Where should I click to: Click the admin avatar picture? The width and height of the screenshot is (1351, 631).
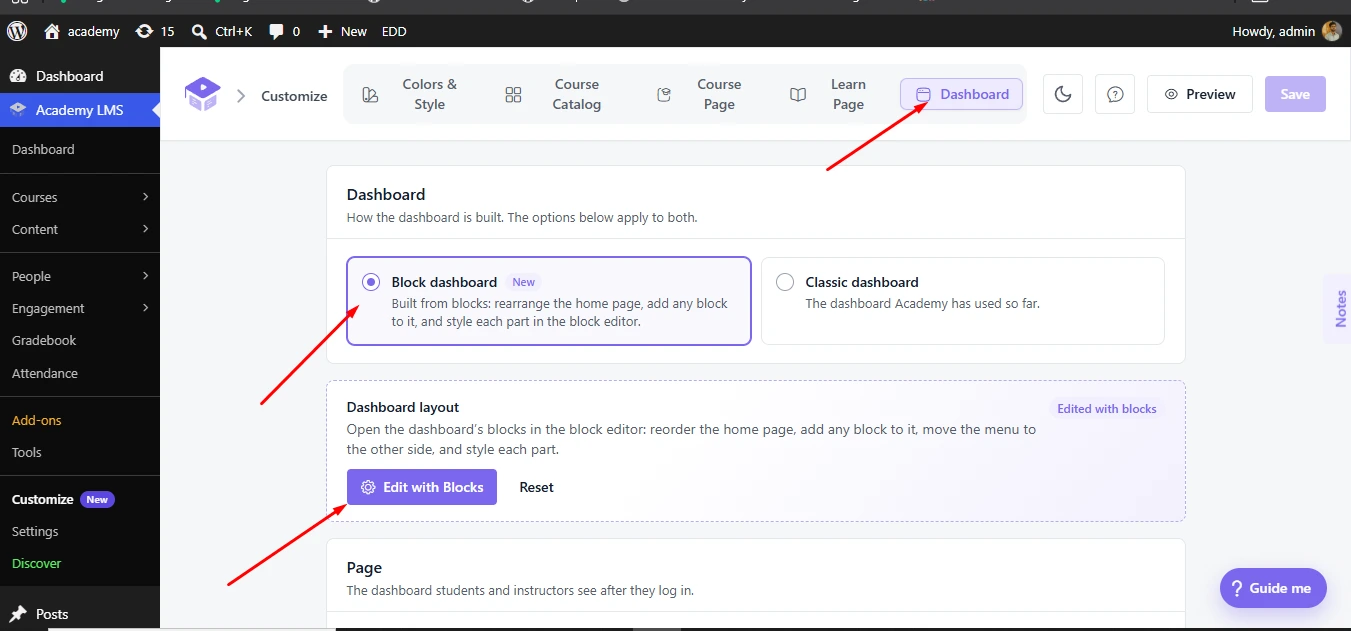click(x=1331, y=31)
